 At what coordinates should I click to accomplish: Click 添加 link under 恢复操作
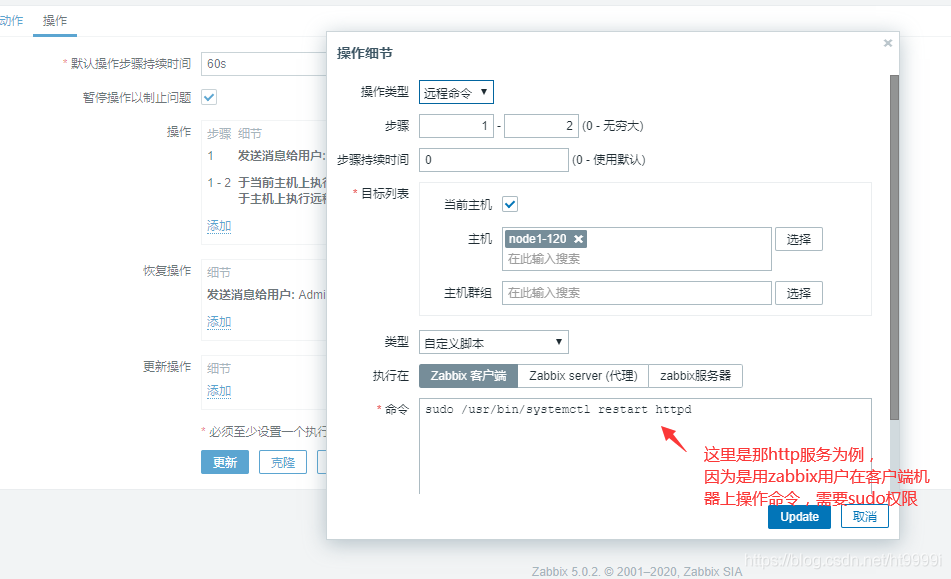coord(219,322)
